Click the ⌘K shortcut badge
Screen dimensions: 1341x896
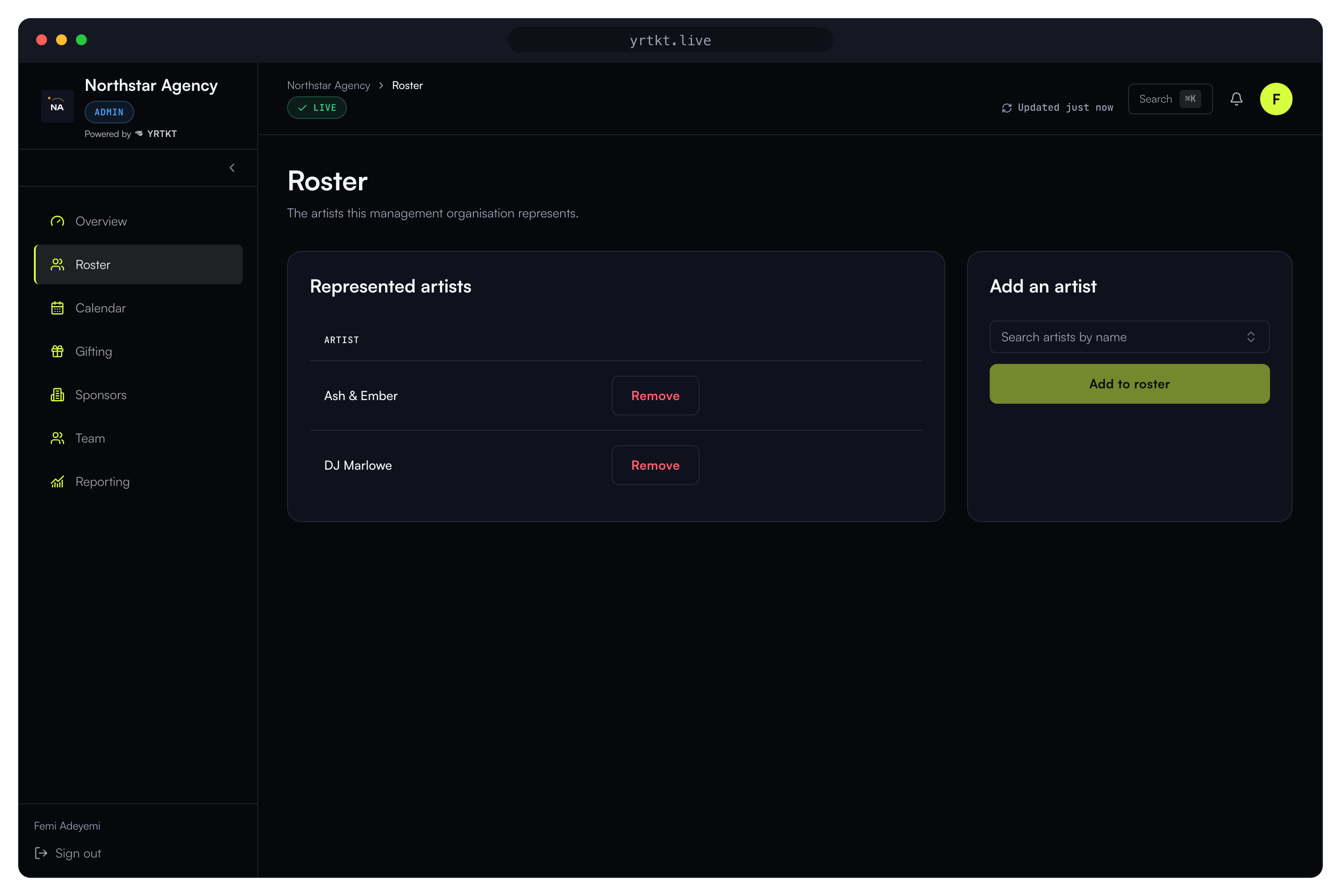tap(1190, 99)
